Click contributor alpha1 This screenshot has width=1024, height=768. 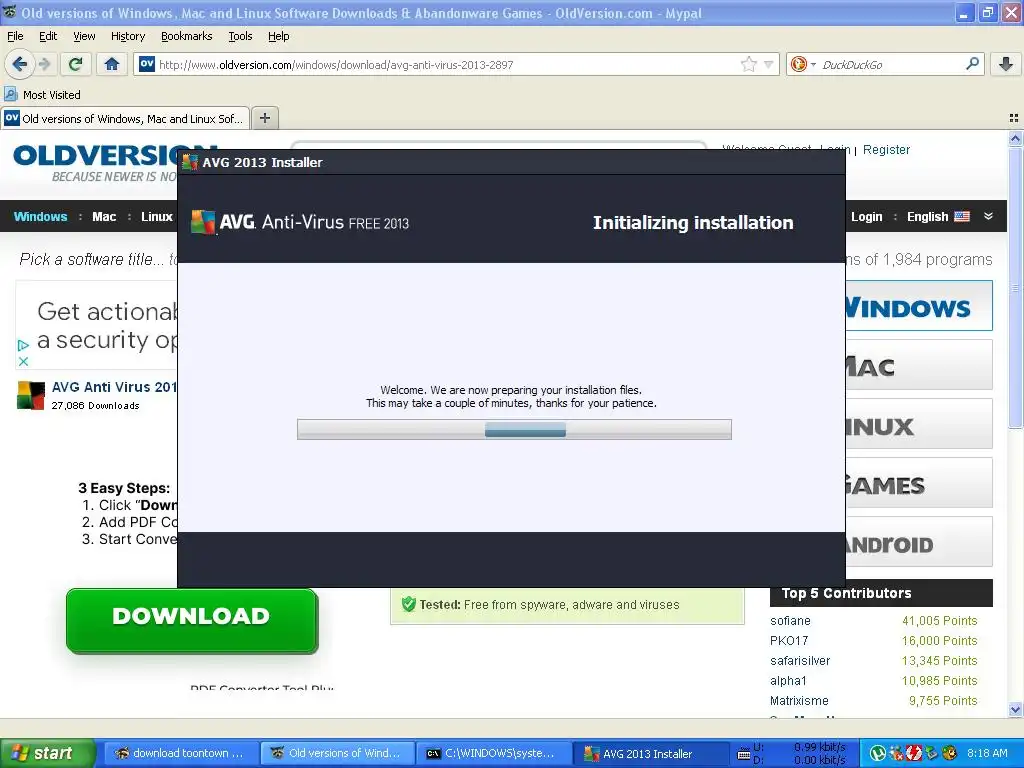pos(788,680)
